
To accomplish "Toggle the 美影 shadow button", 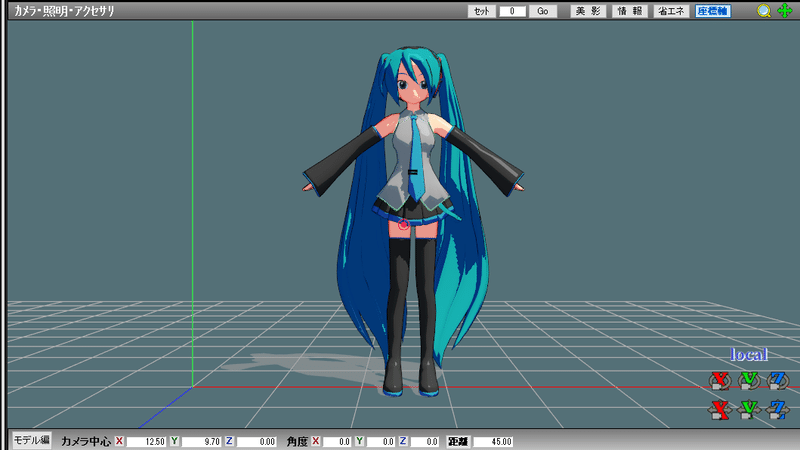I will (588, 11).
